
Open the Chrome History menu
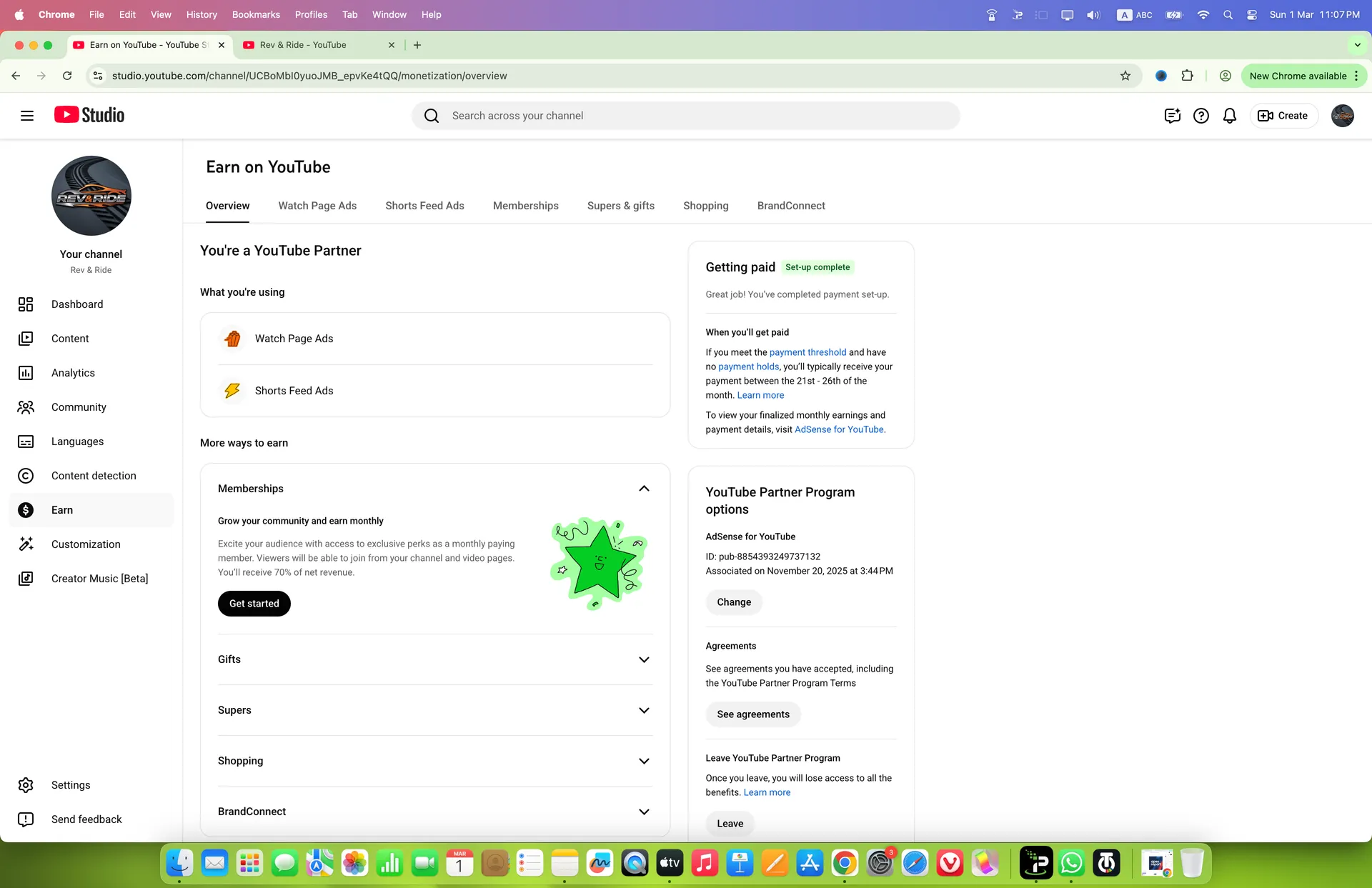click(x=202, y=14)
